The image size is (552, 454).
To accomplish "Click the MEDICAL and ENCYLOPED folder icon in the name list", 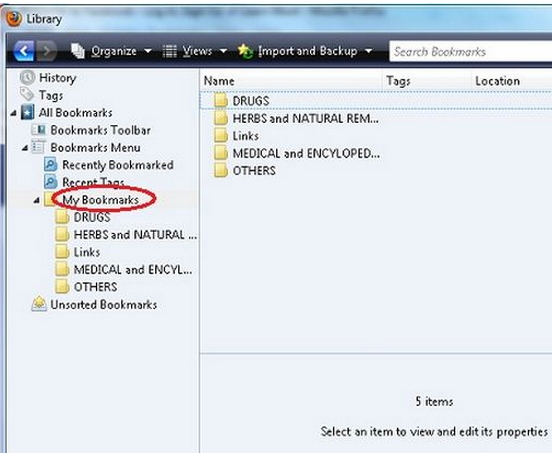I will [221, 153].
